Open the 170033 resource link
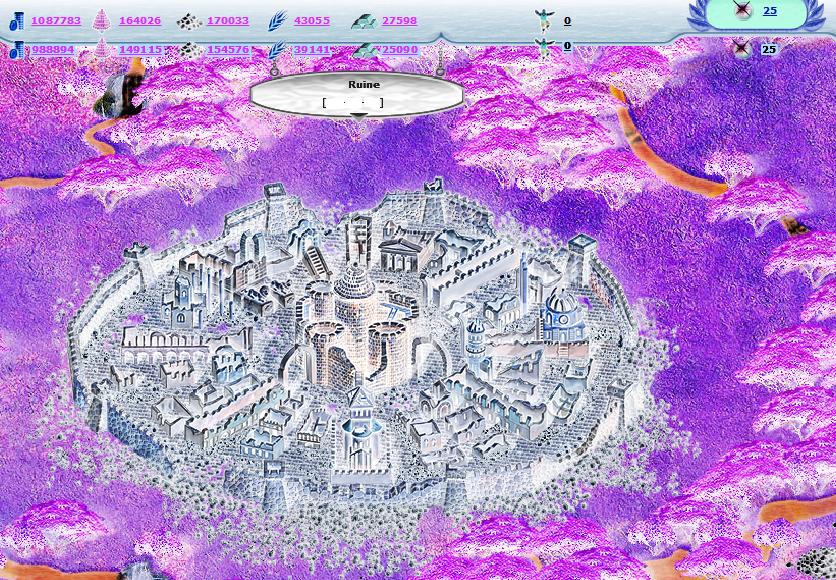Image resolution: width=836 pixels, height=580 pixels. pyautogui.click(x=228, y=21)
